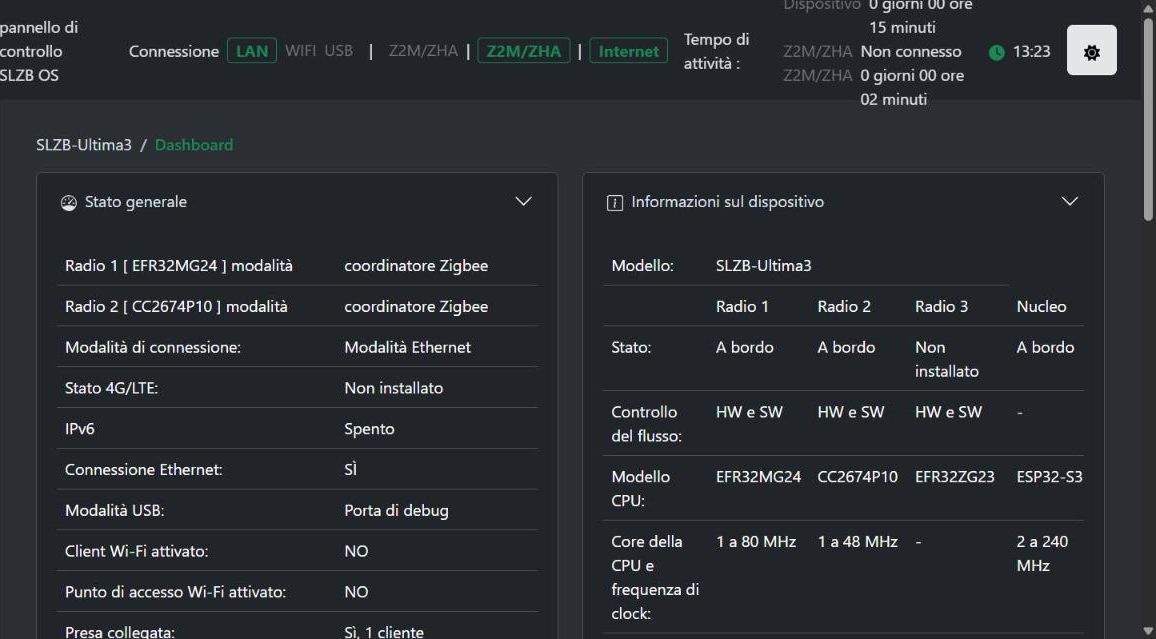
Task: Click the scrollbar down arrow
Action: [x=1148, y=631]
